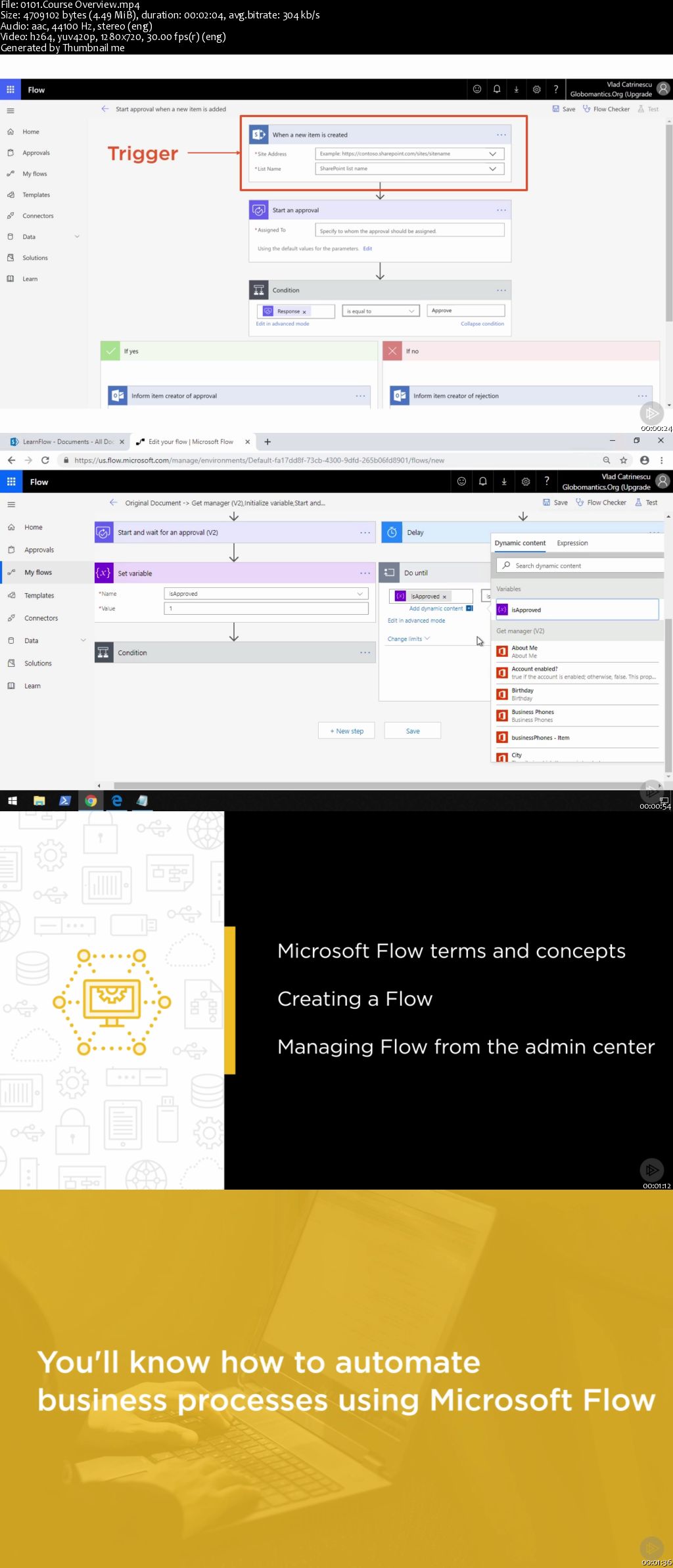673x1568 pixels.
Task: Click the Value field containing 1
Action: [266, 609]
